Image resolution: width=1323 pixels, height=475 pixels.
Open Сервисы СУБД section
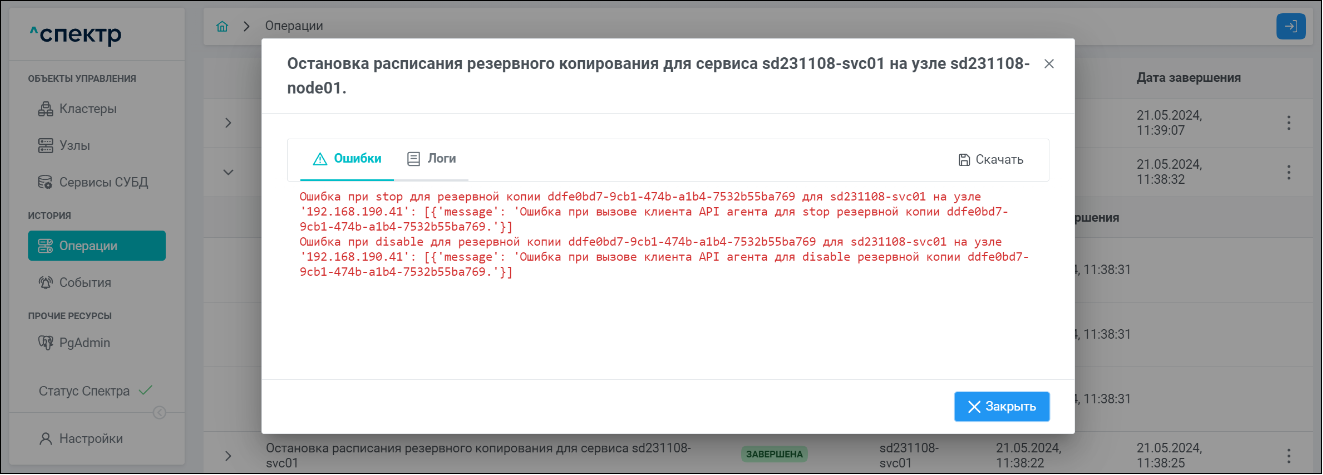pos(96,182)
